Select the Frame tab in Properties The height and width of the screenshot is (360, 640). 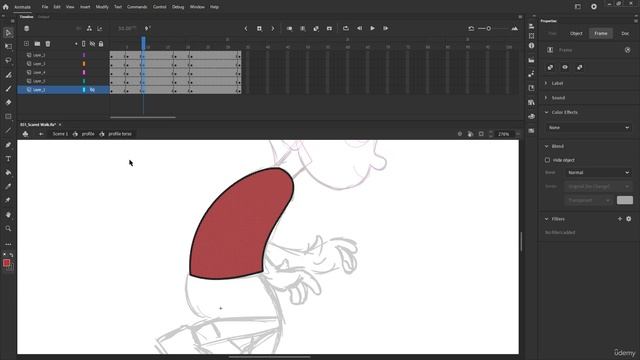pyautogui.click(x=601, y=33)
